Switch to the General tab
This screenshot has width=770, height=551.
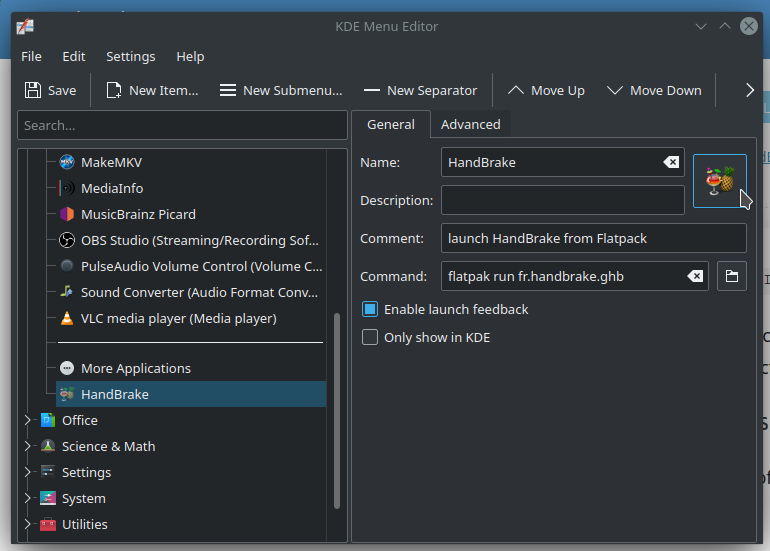(x=391, y=124)
